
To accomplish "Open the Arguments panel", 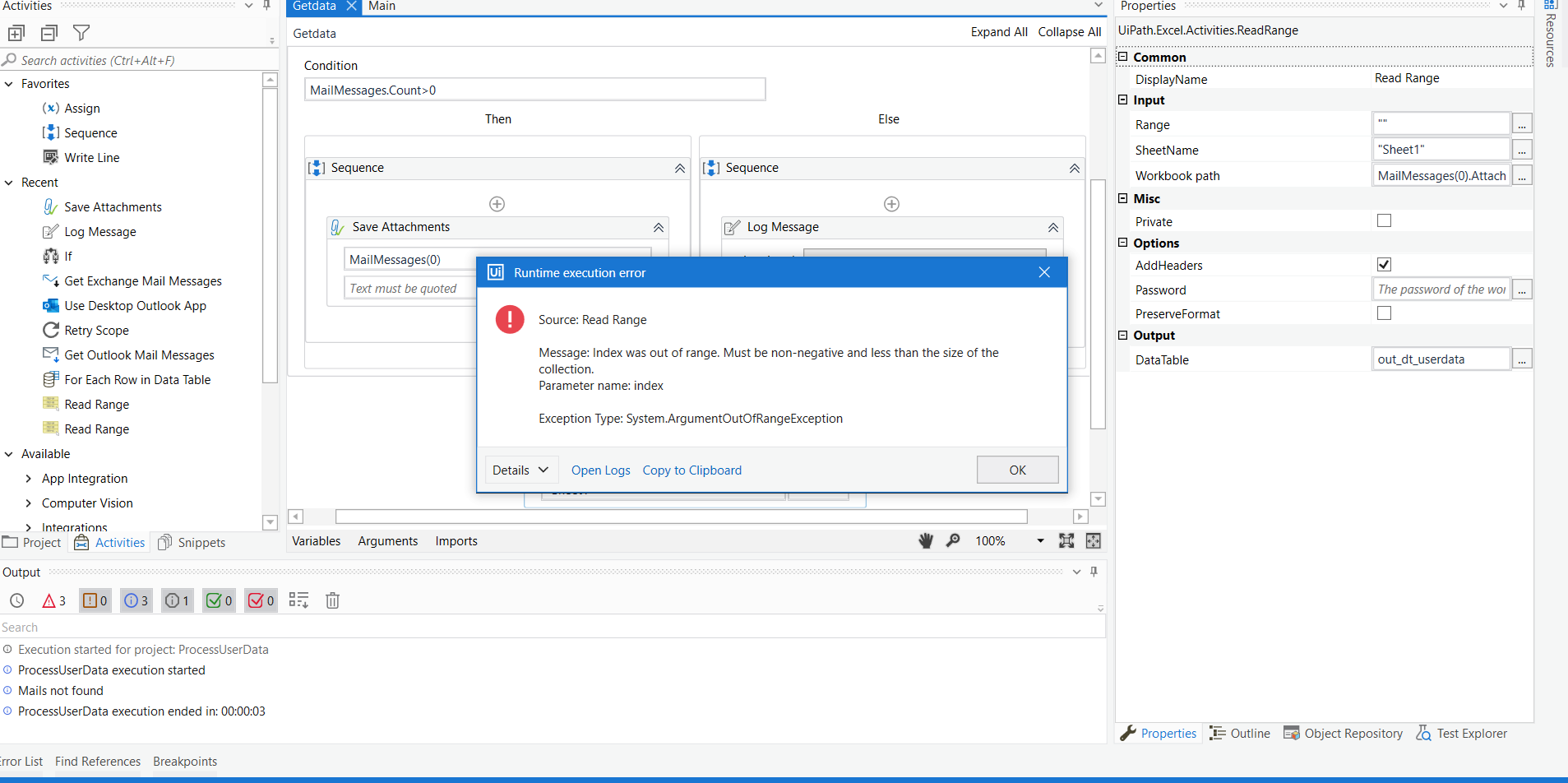I will pos(388,541).
